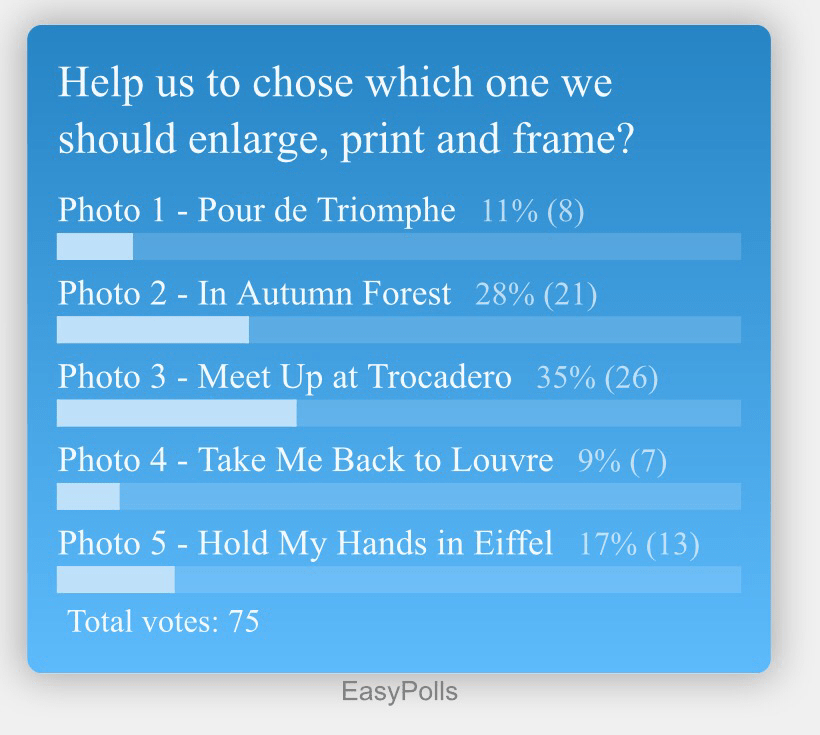Click the filled part of Photo 5's result bar
The width and height of the screenshot is (820, 735).
click(116, 579)
